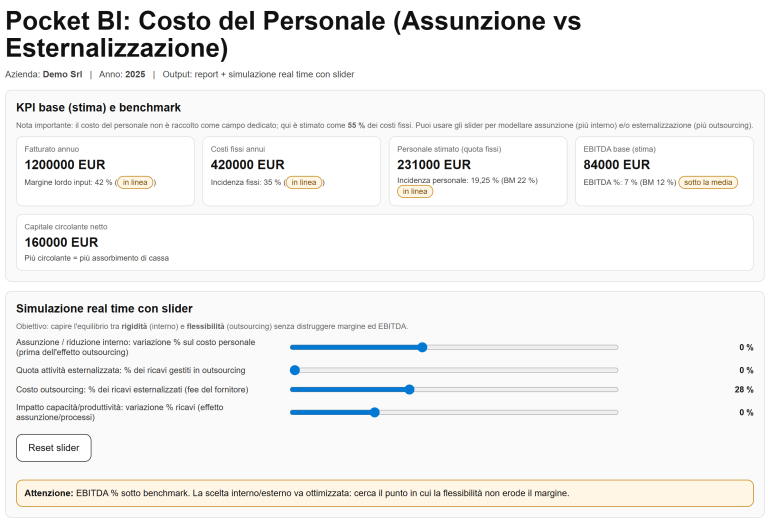
Task: Click the Impatto capacità/produttività slider handle
Action: (374, 412)
